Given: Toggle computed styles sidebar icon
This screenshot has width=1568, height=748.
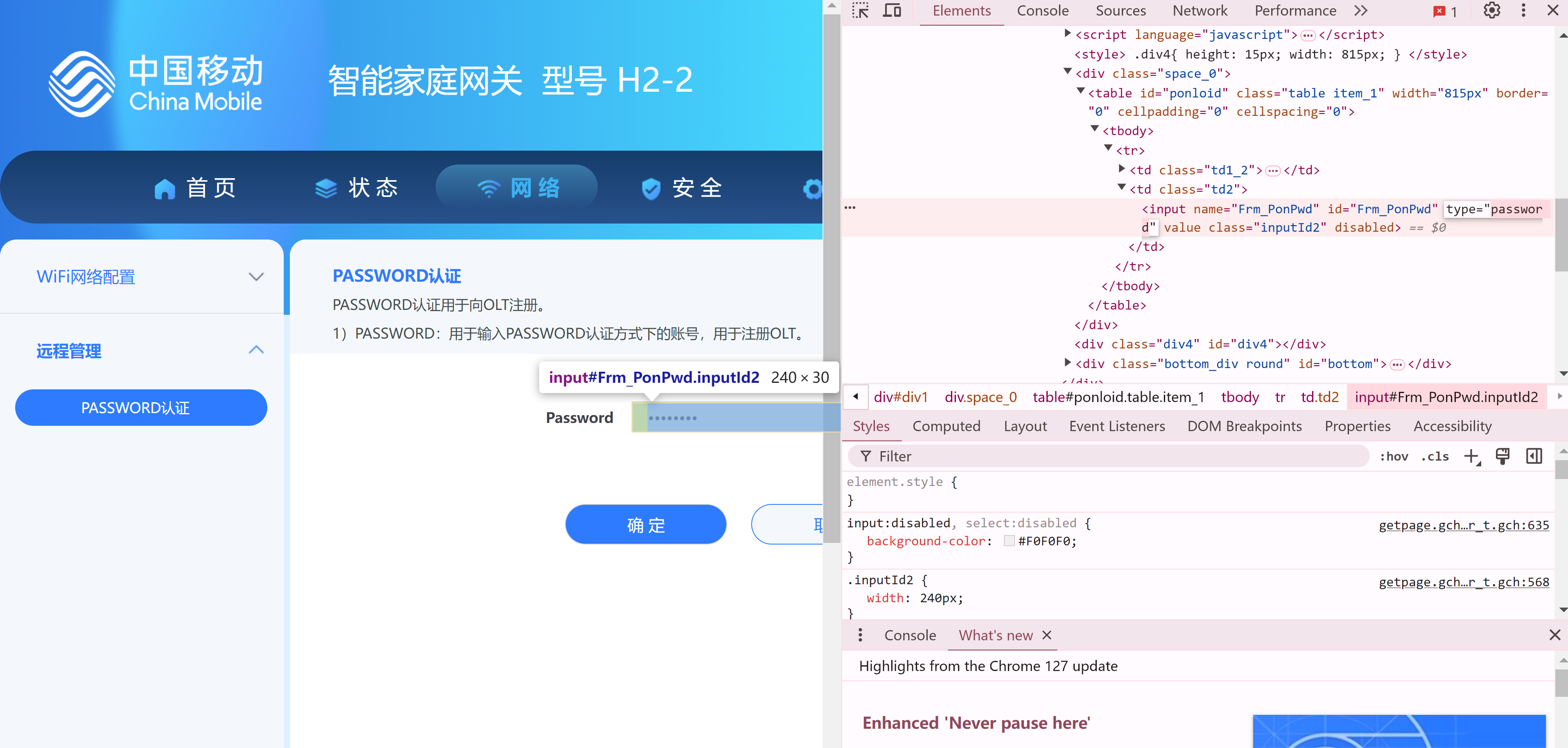Looking at the screenshot, I should click(x=1534, y=456).
